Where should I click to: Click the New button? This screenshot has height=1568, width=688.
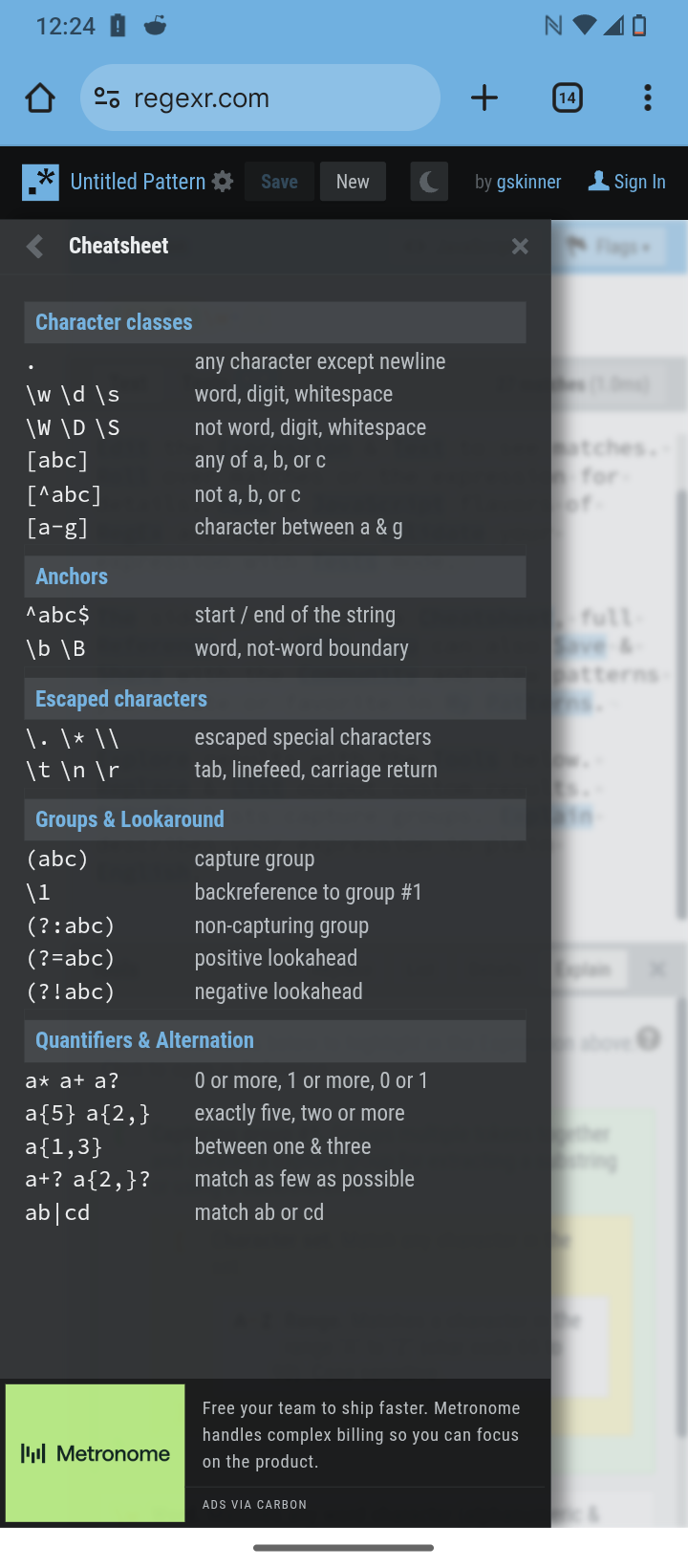click(353, 182)
